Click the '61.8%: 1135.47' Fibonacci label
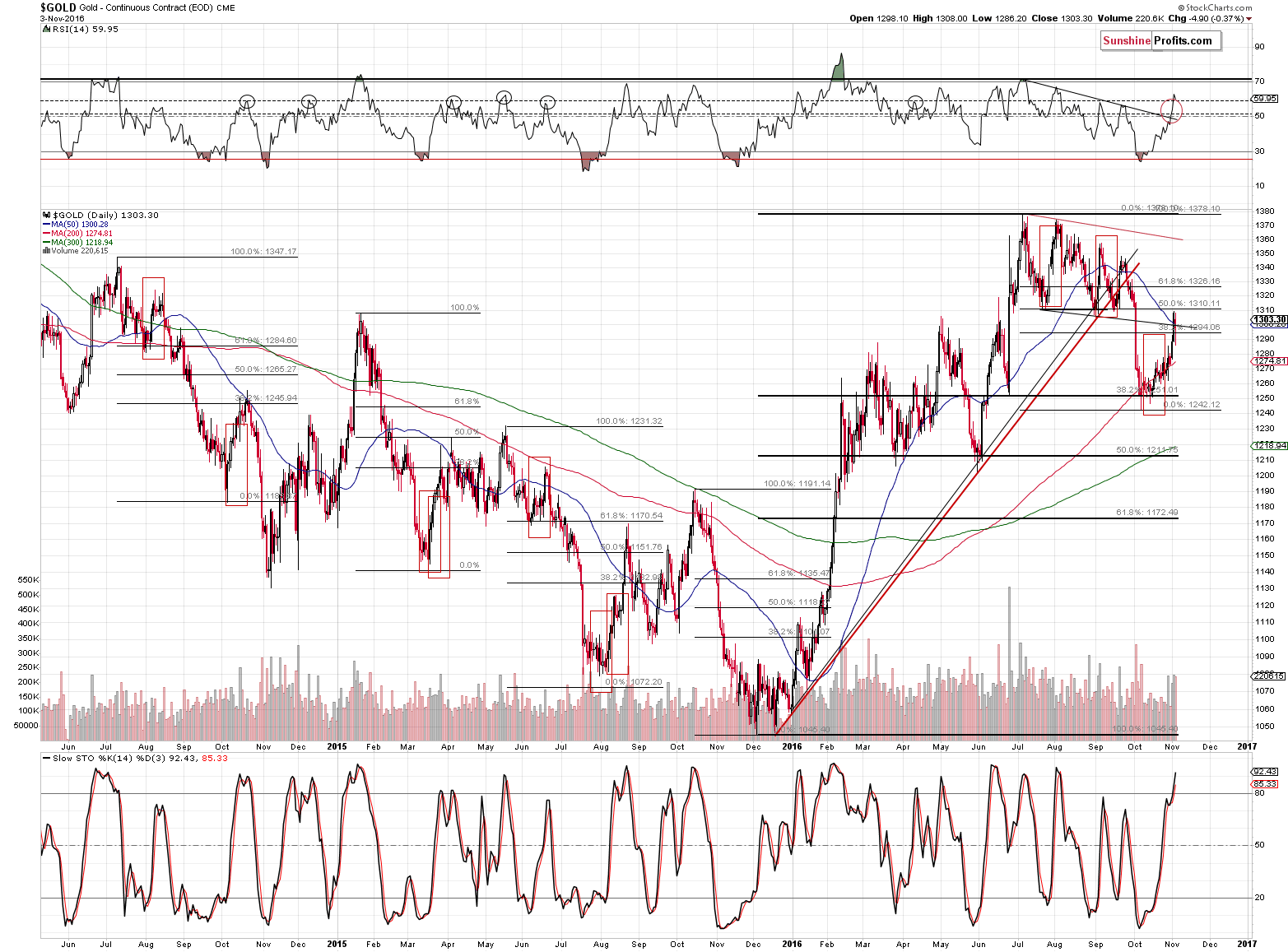Viewport: 1288px width, 952px height. coord(799,574)
